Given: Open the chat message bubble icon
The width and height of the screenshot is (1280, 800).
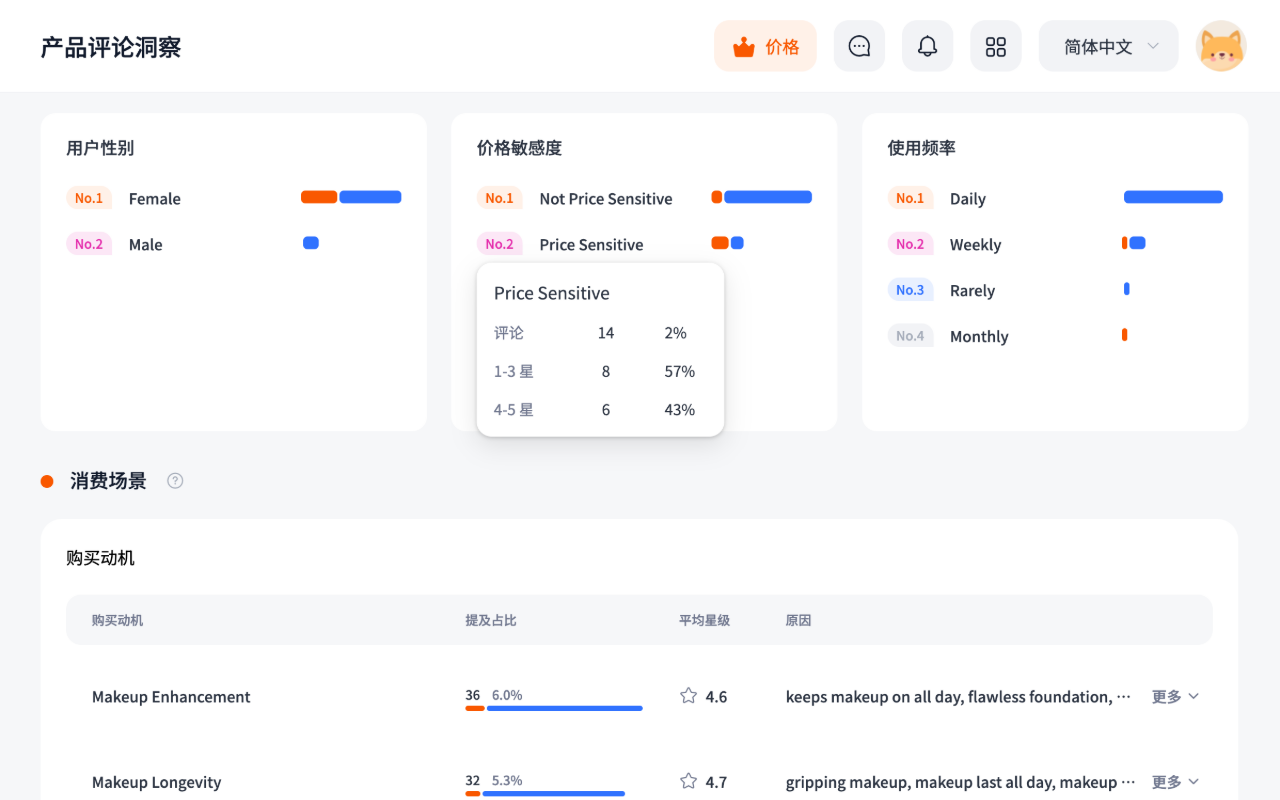Looking at the screenshot, I should pyautogui.click(x=859, y=45).
